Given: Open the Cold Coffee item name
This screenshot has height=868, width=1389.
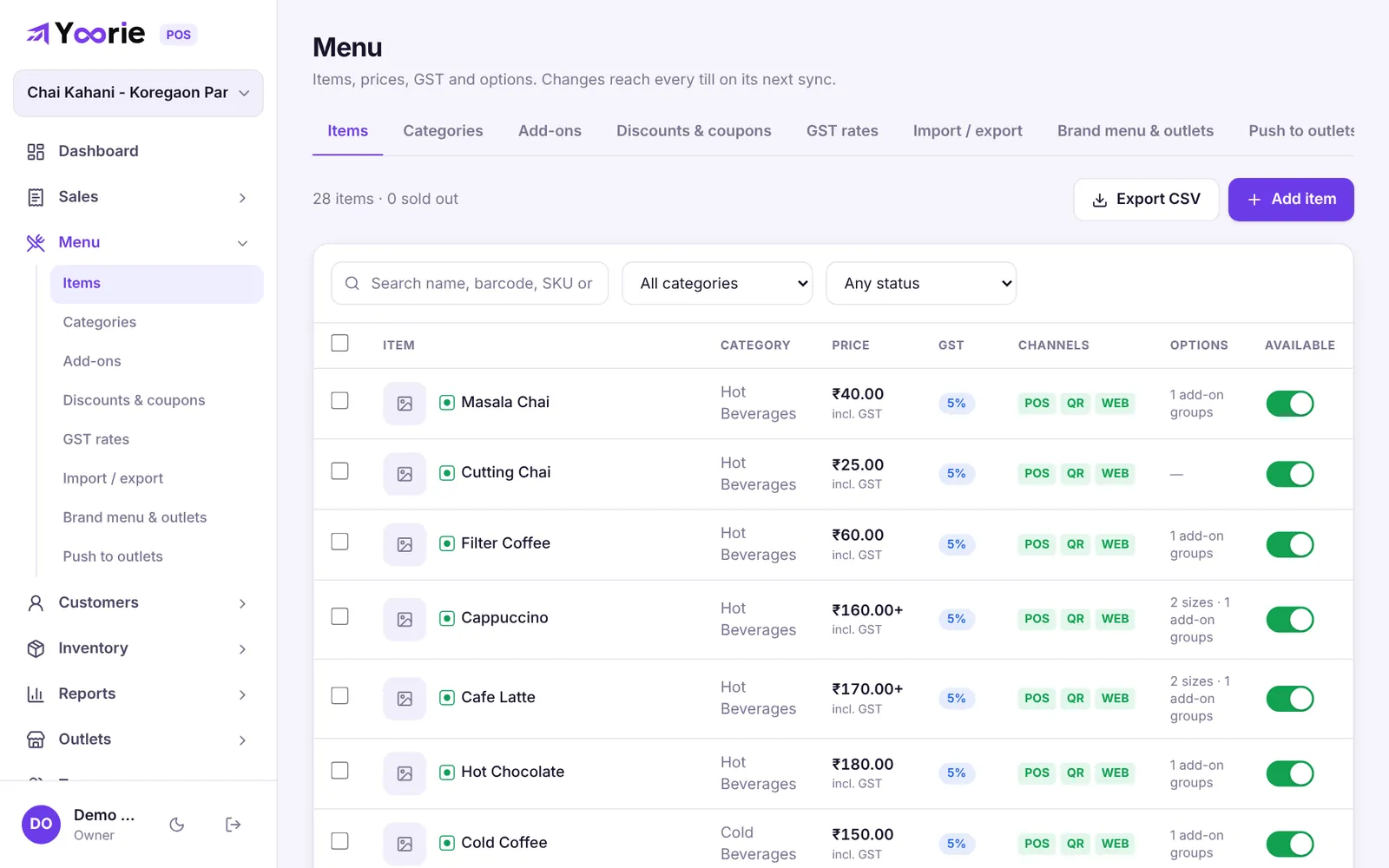Looking at the screenshot, I should coord(504,843).
